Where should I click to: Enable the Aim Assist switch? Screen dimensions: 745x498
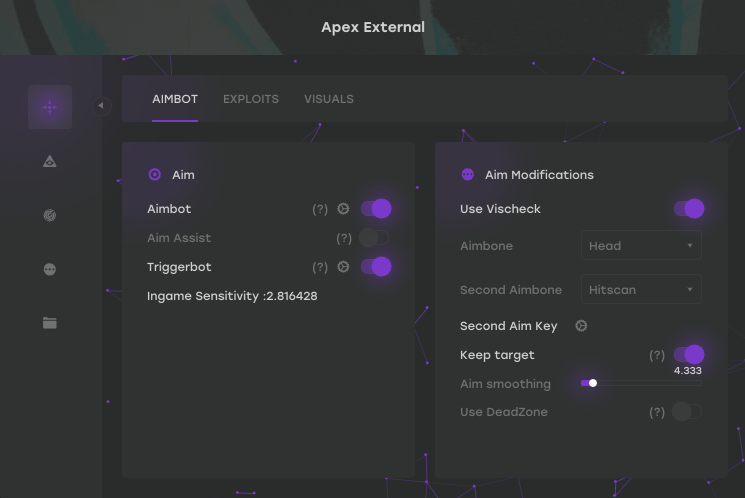pos(374,238)
